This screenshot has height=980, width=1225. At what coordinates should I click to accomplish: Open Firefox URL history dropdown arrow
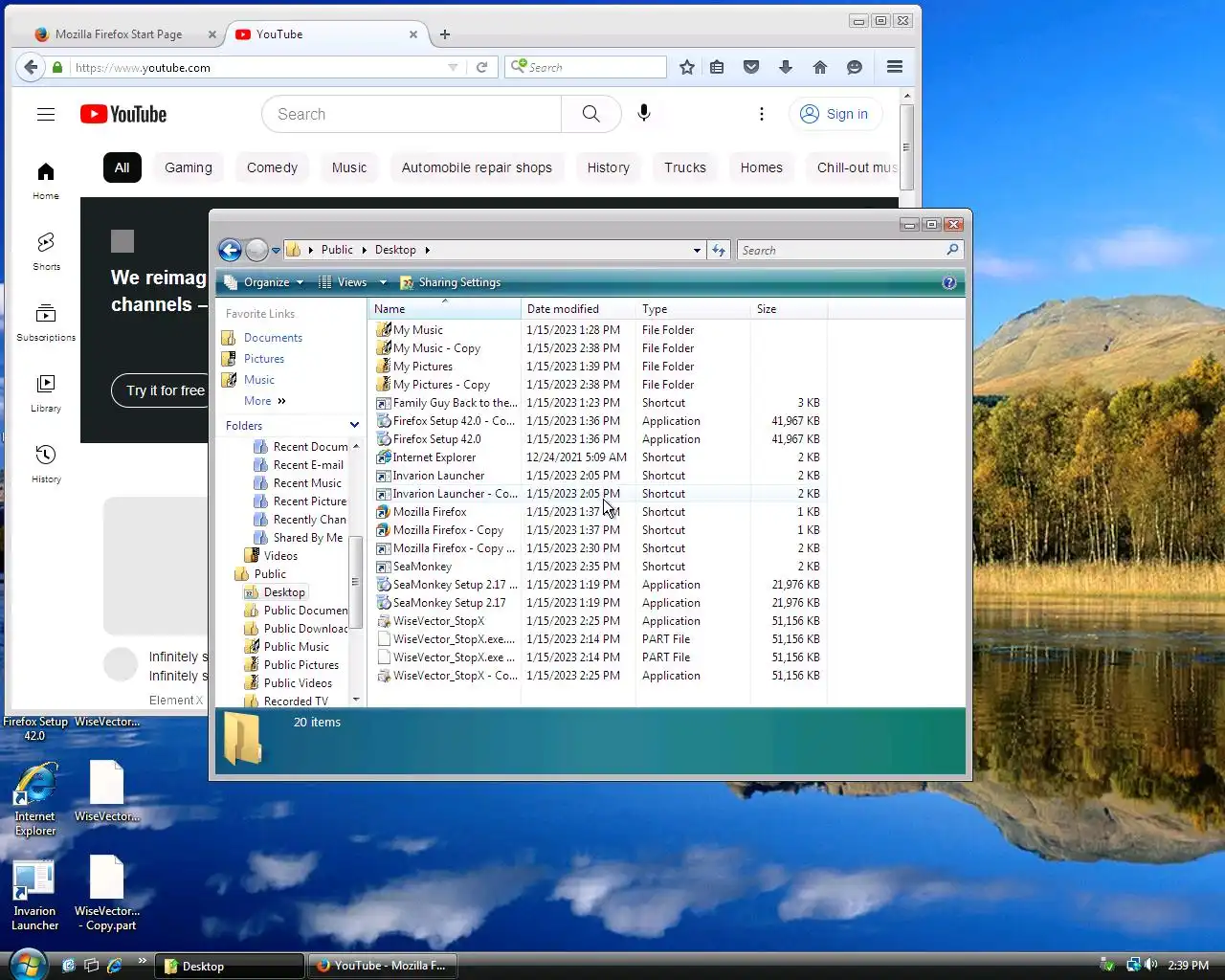coord(453,67)
